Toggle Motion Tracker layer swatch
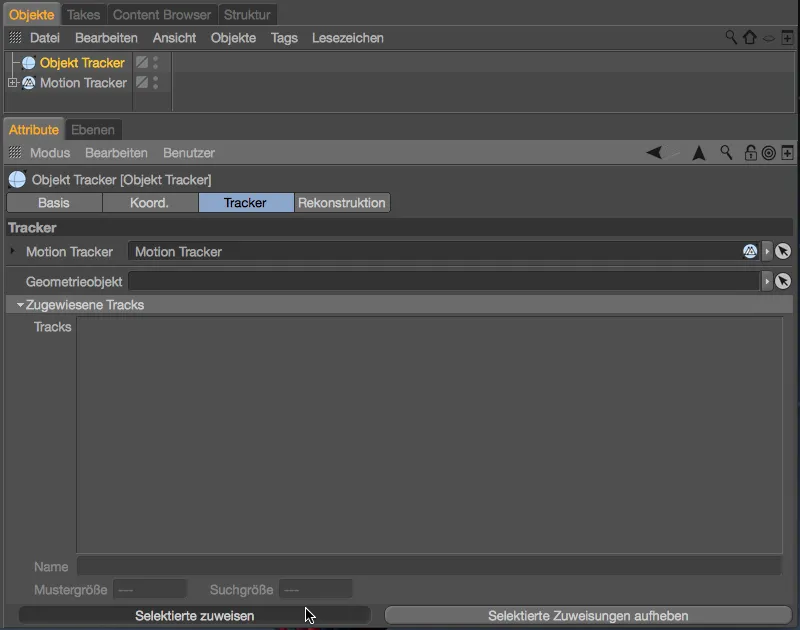The width and height of the screenshot is (800, 630). point(142,82)
